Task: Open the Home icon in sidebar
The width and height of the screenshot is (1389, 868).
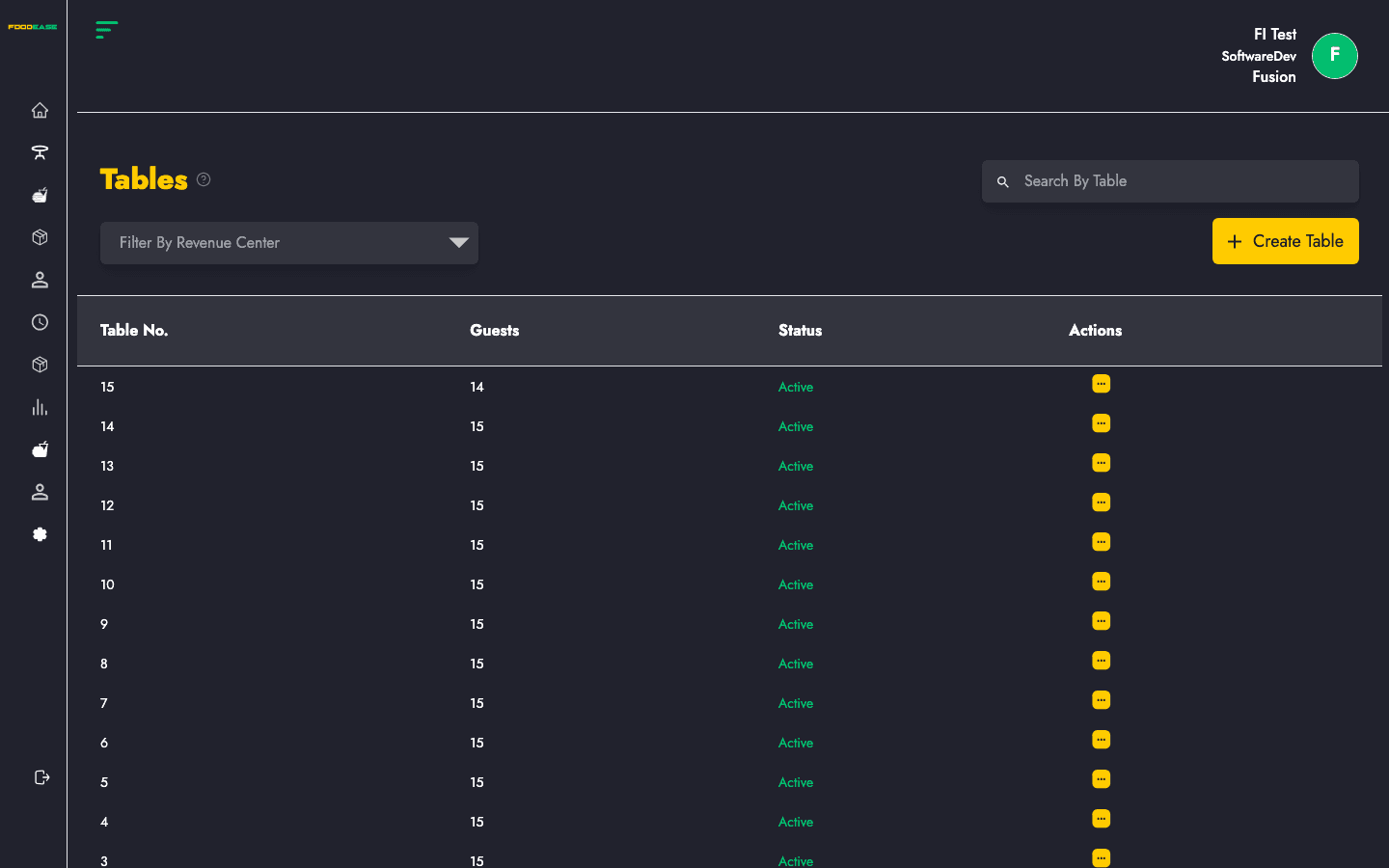Action: pyautogui.click(x=40, y=110)
